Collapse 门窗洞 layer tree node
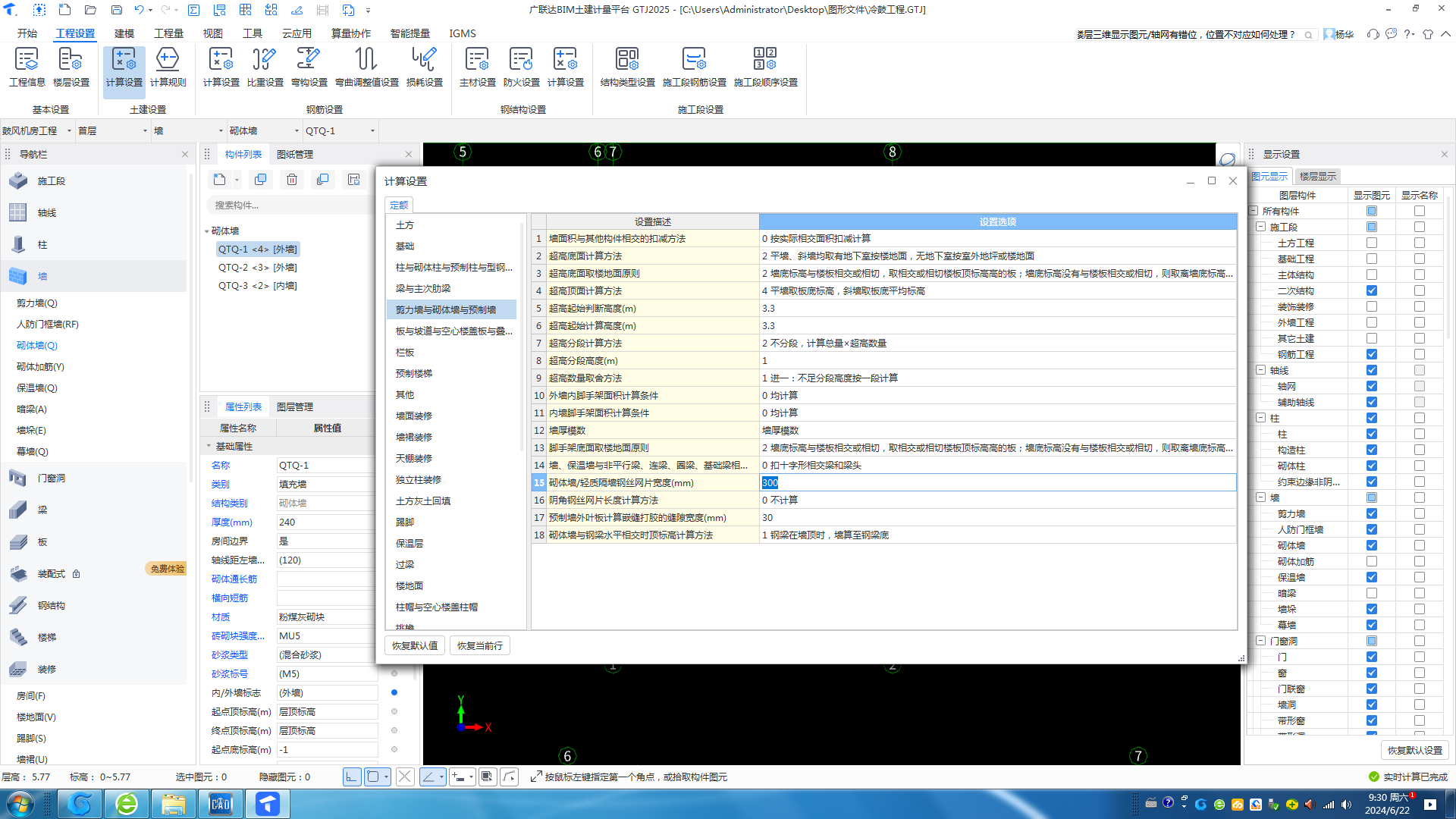This screenshot has height=819, width=1456. tap(1260, 641)
